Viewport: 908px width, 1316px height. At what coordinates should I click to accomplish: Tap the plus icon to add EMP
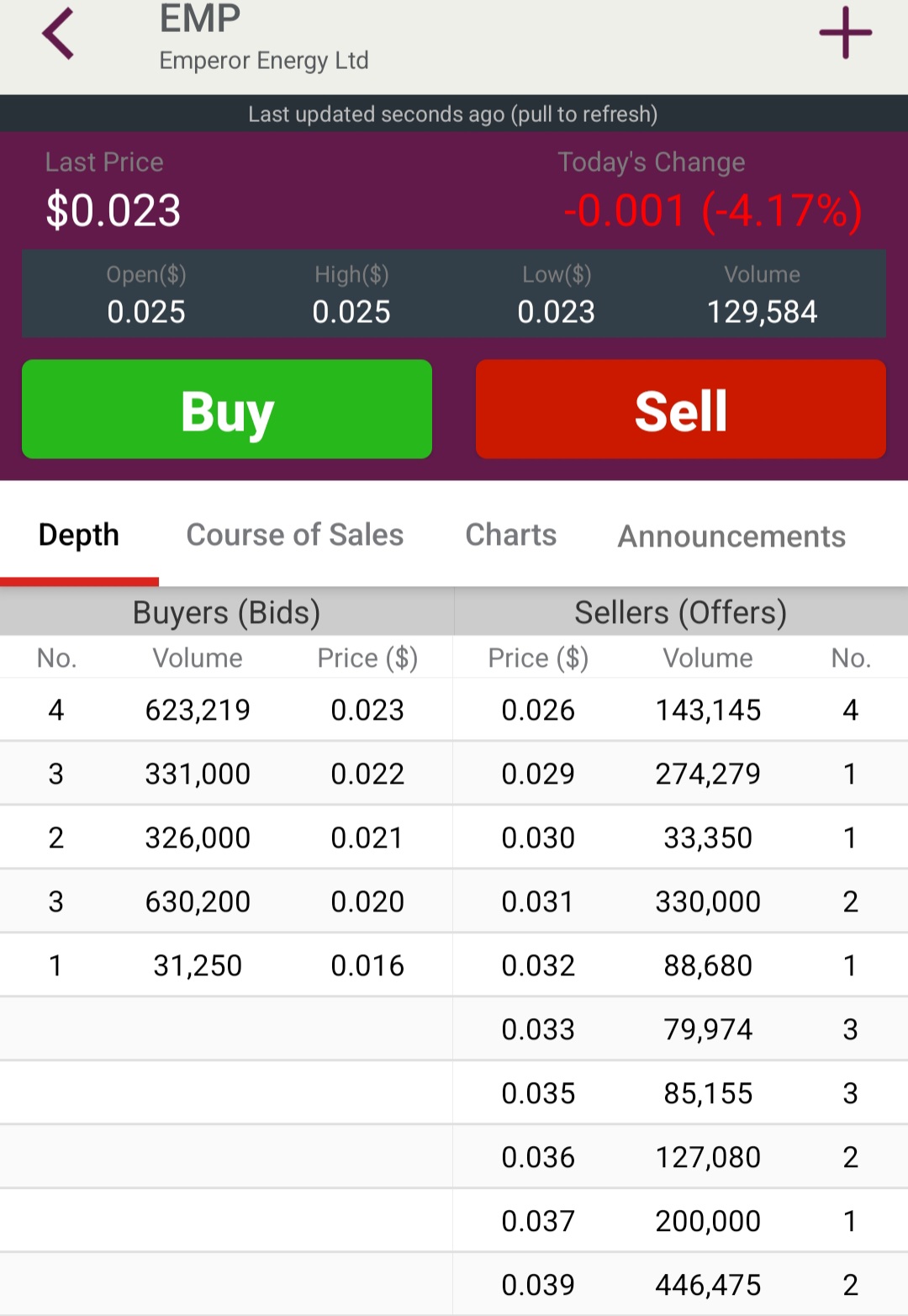pos(845,33)
